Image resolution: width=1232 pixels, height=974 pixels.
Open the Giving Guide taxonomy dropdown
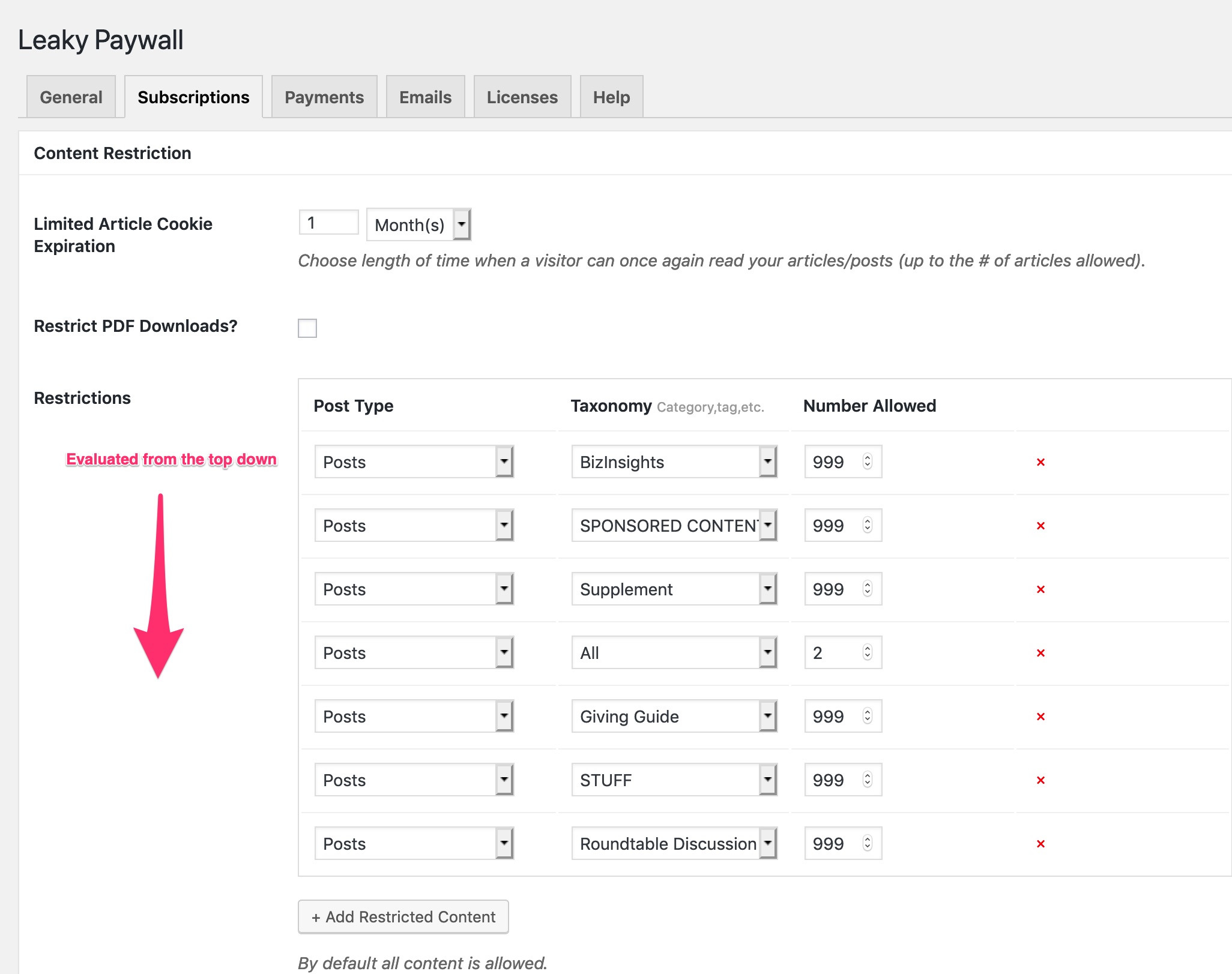[674, 717]
